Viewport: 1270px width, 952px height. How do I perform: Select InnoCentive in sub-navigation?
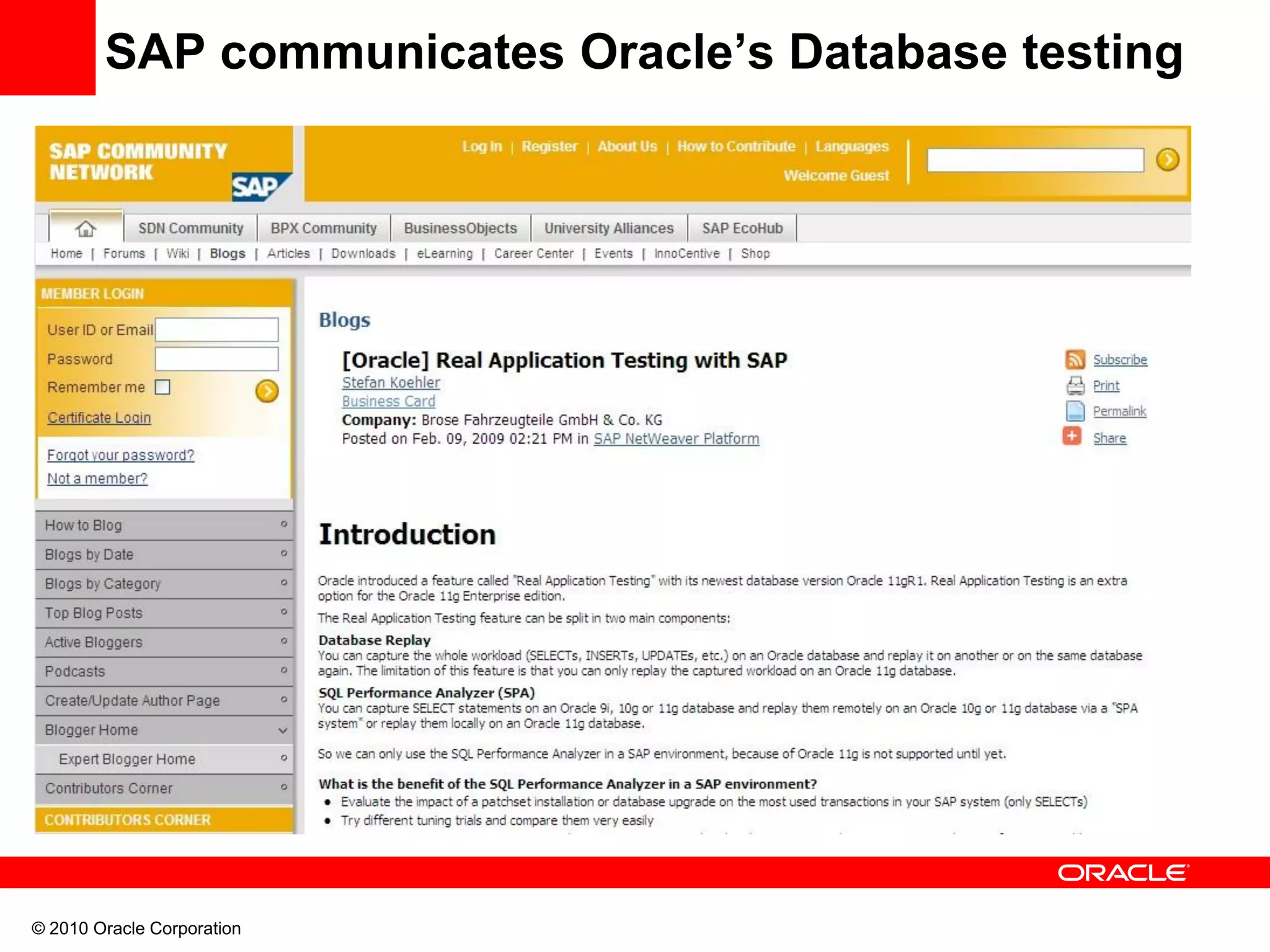coord(687,253)
